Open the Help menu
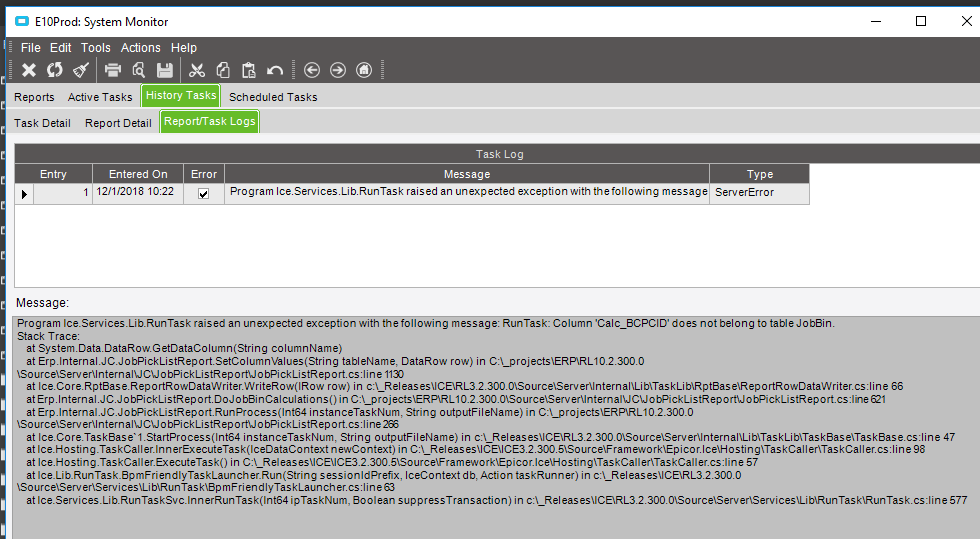980x539 pixels. (184, 48)
